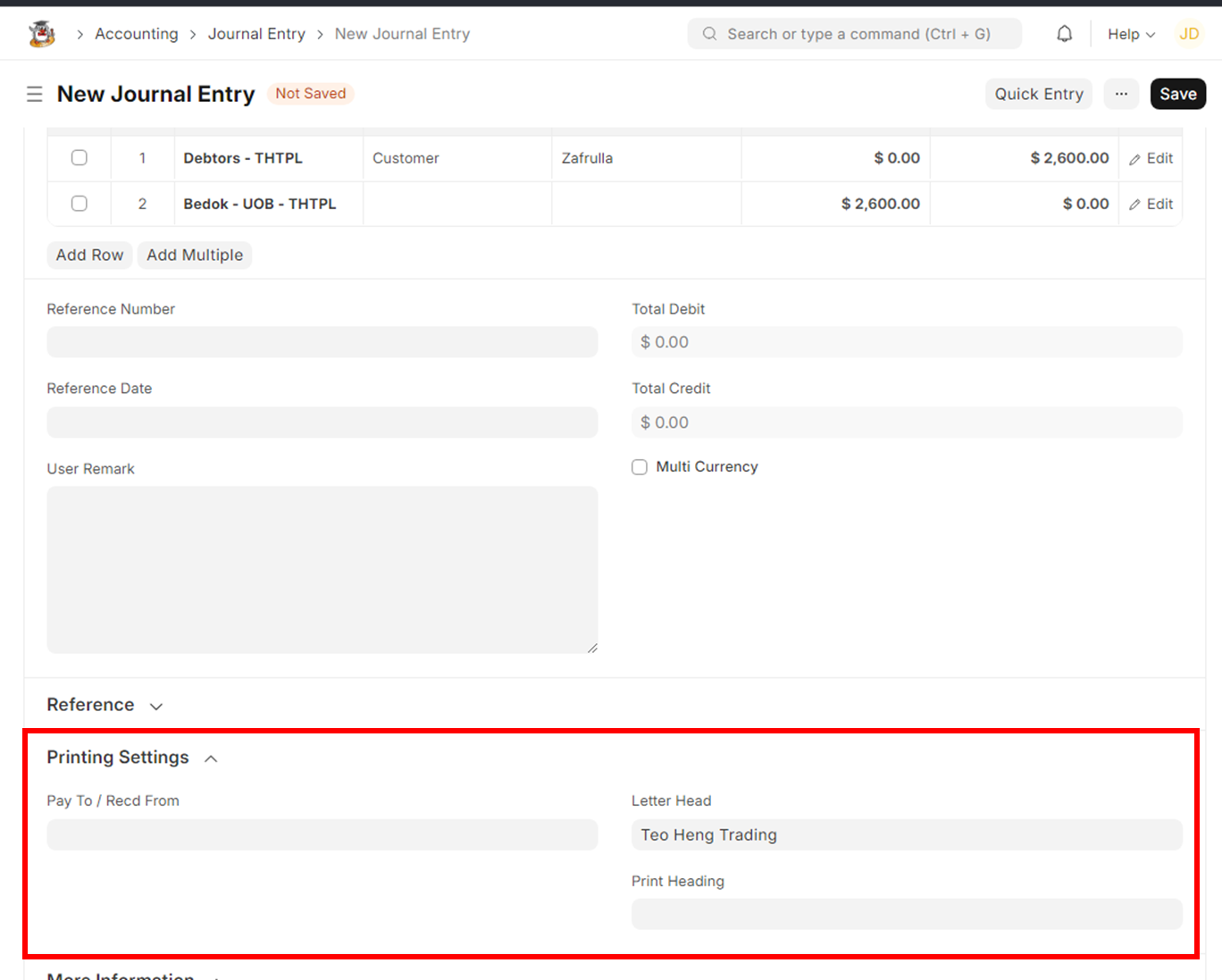Click the Print Heading input field
The height and width of the screenshot is (980, 1222).
click(907, 914)
